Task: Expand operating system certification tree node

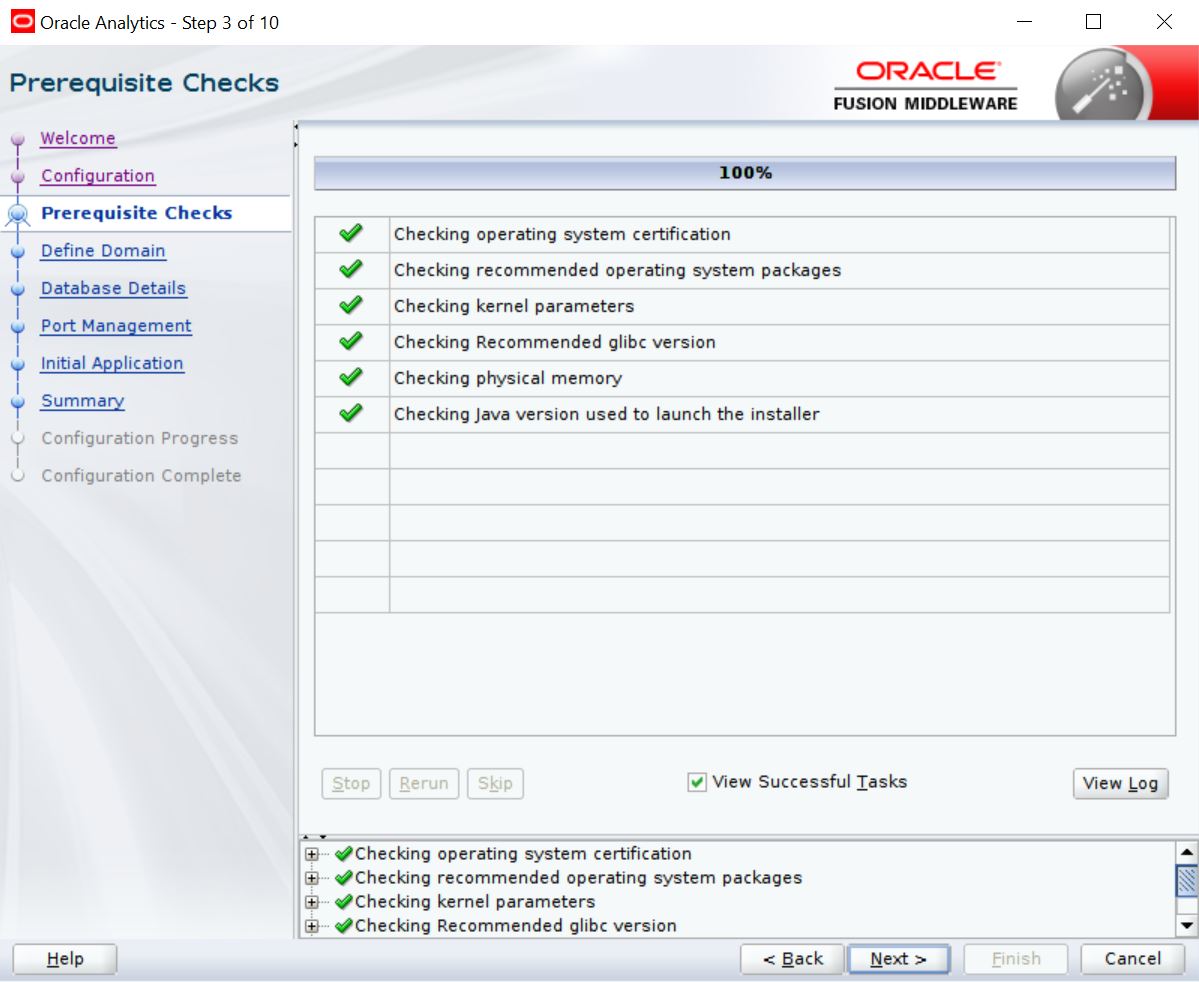Action: [312, 854]
